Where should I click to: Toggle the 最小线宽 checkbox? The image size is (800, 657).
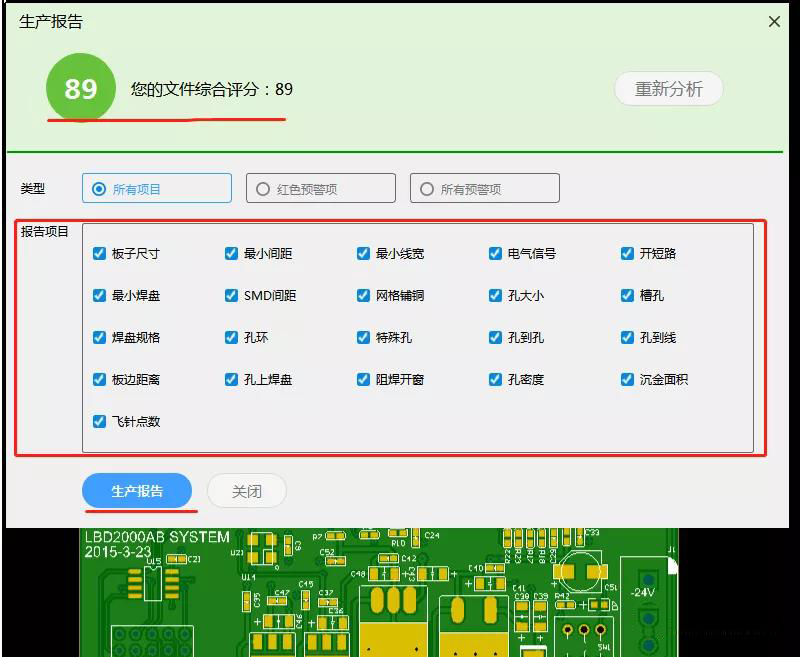pos(362,254)
